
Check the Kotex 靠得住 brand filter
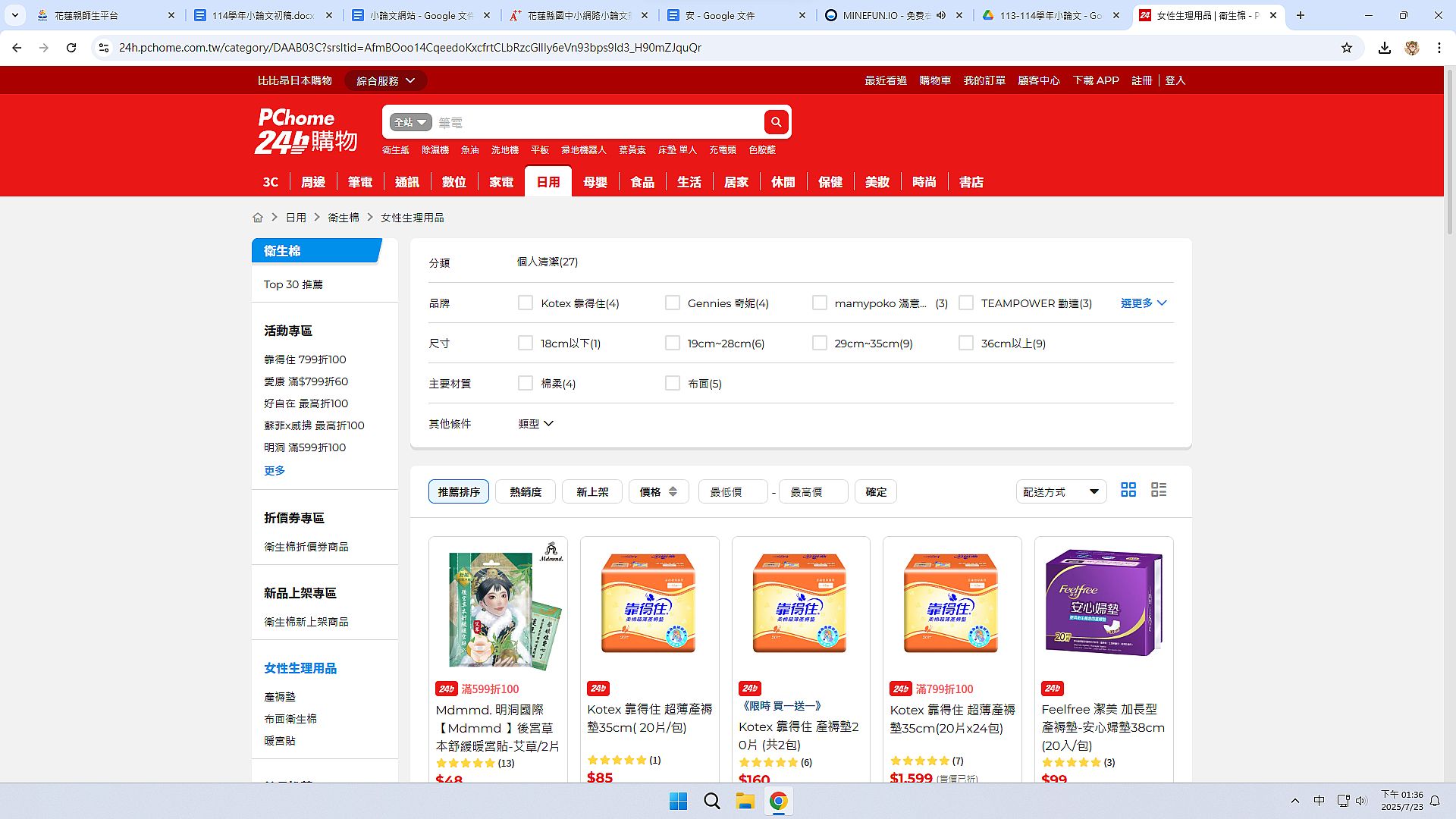(526, 303)
